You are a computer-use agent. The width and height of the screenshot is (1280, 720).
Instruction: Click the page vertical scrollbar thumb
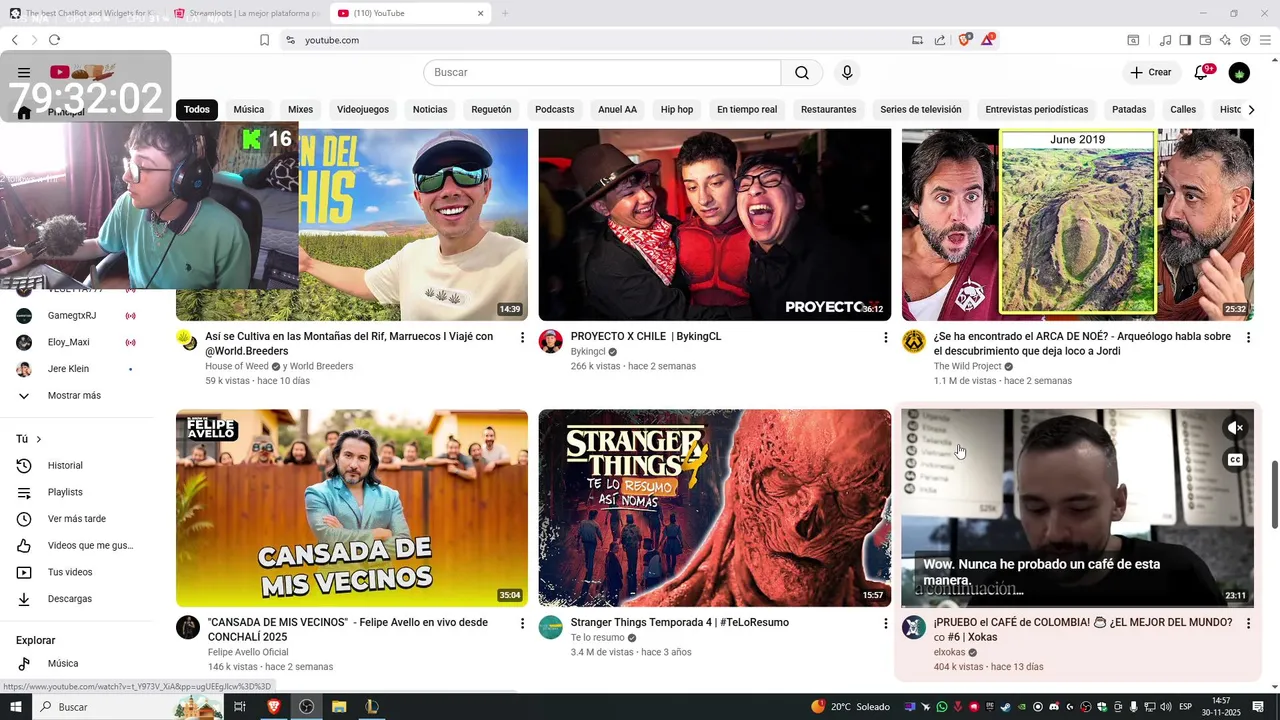(1274, 494)
